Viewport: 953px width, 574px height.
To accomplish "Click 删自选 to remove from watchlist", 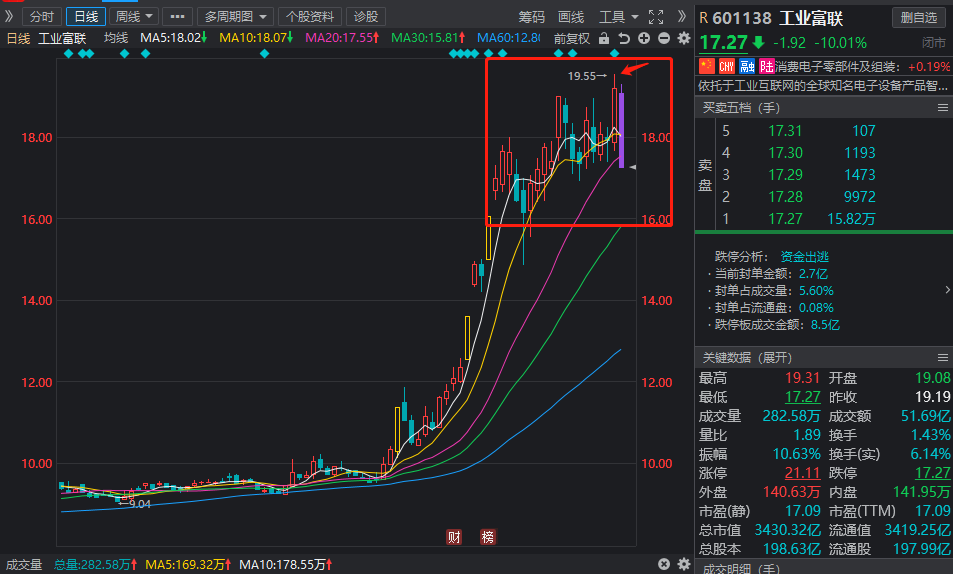I will point(919,17).
